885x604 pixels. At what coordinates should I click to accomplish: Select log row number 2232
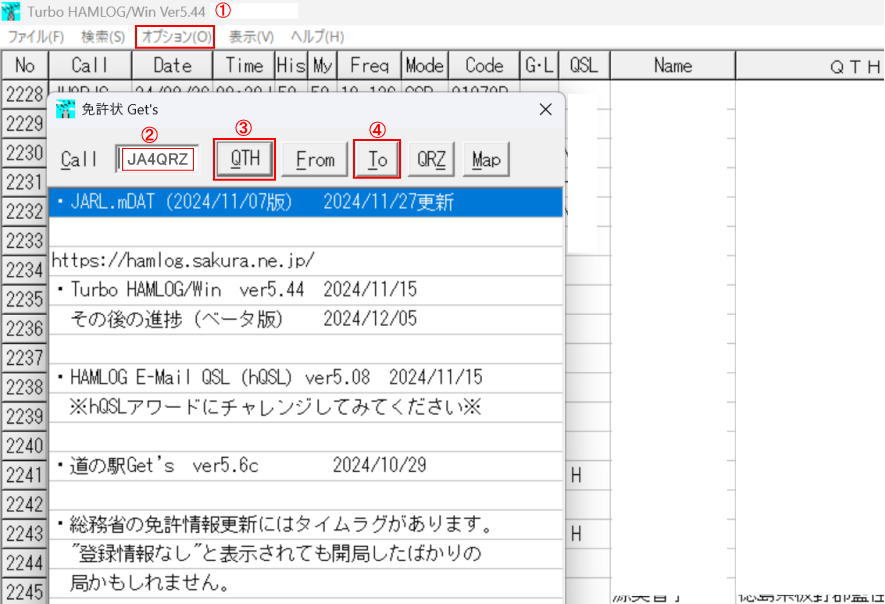tap(25, 212)
